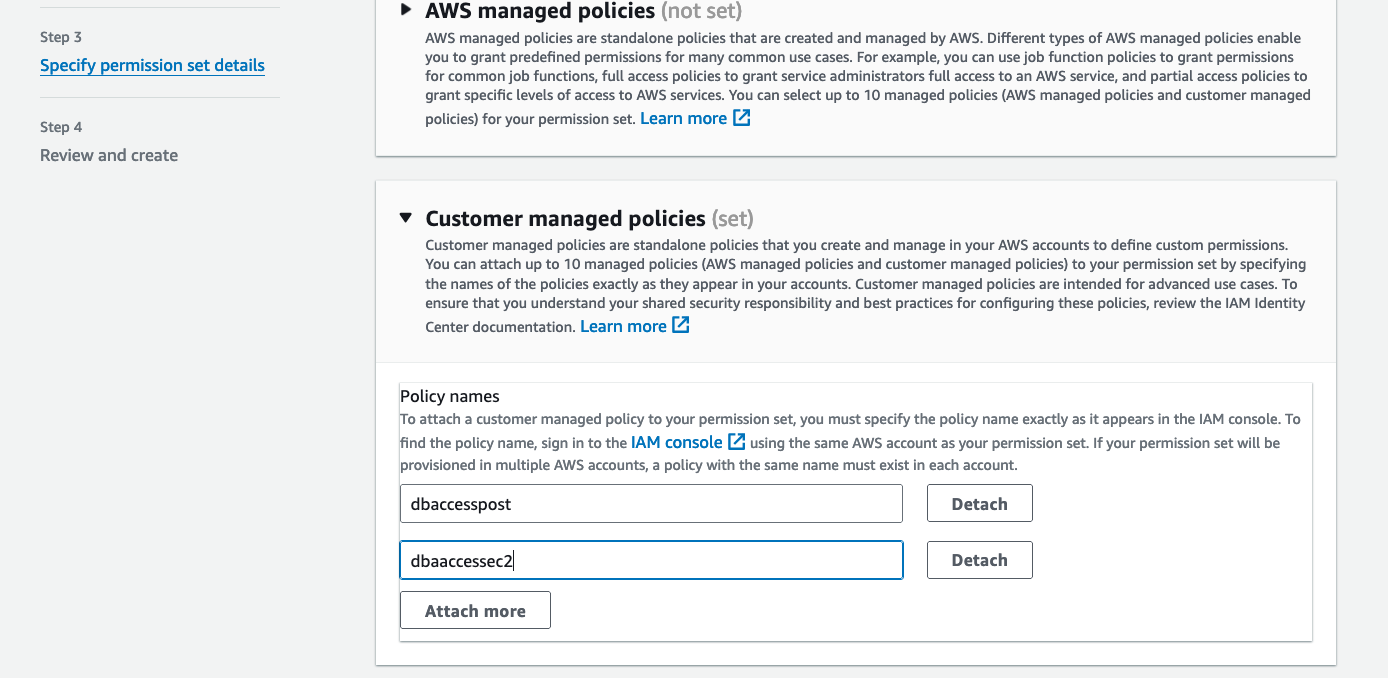Focus the dbaccesspost policy name field
This screenshot has height=678, width=1388.
coord(651,504)
